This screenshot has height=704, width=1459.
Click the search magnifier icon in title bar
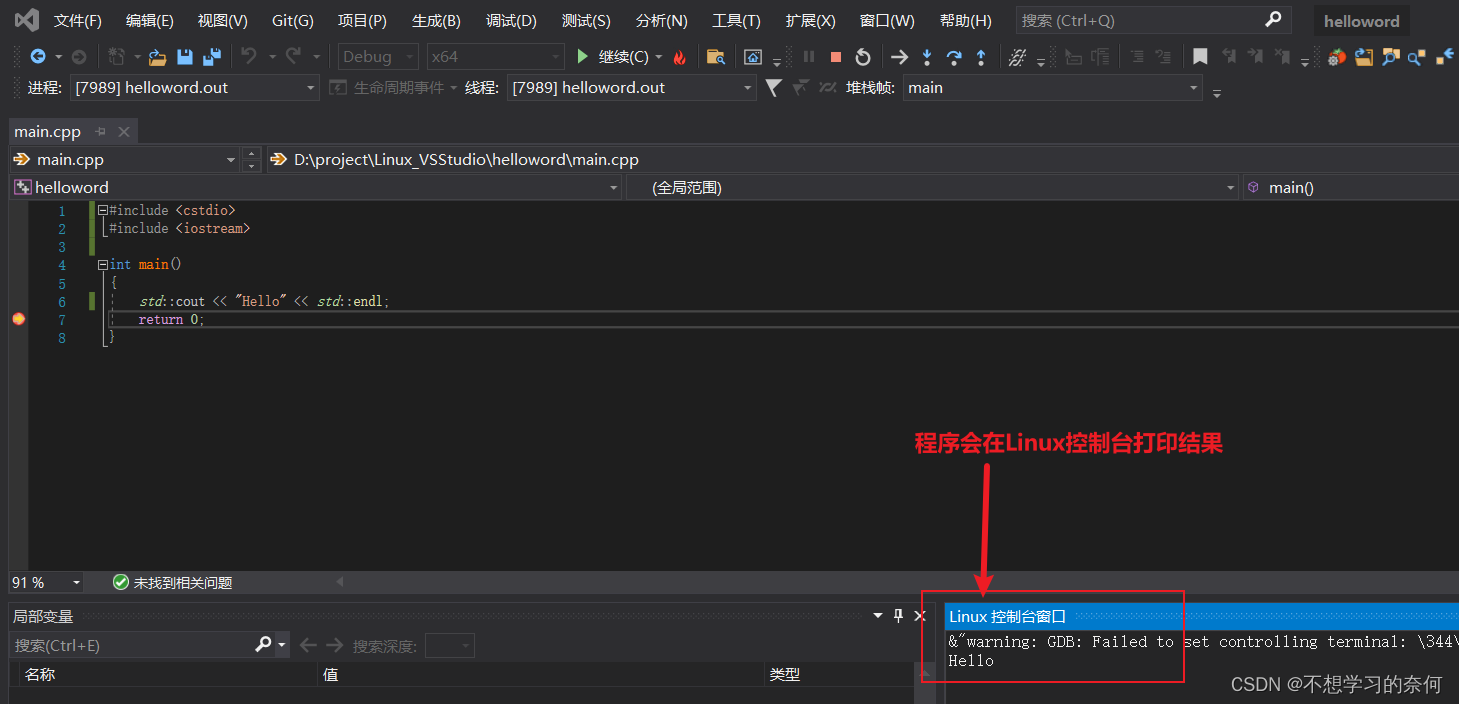[1273, 20]
